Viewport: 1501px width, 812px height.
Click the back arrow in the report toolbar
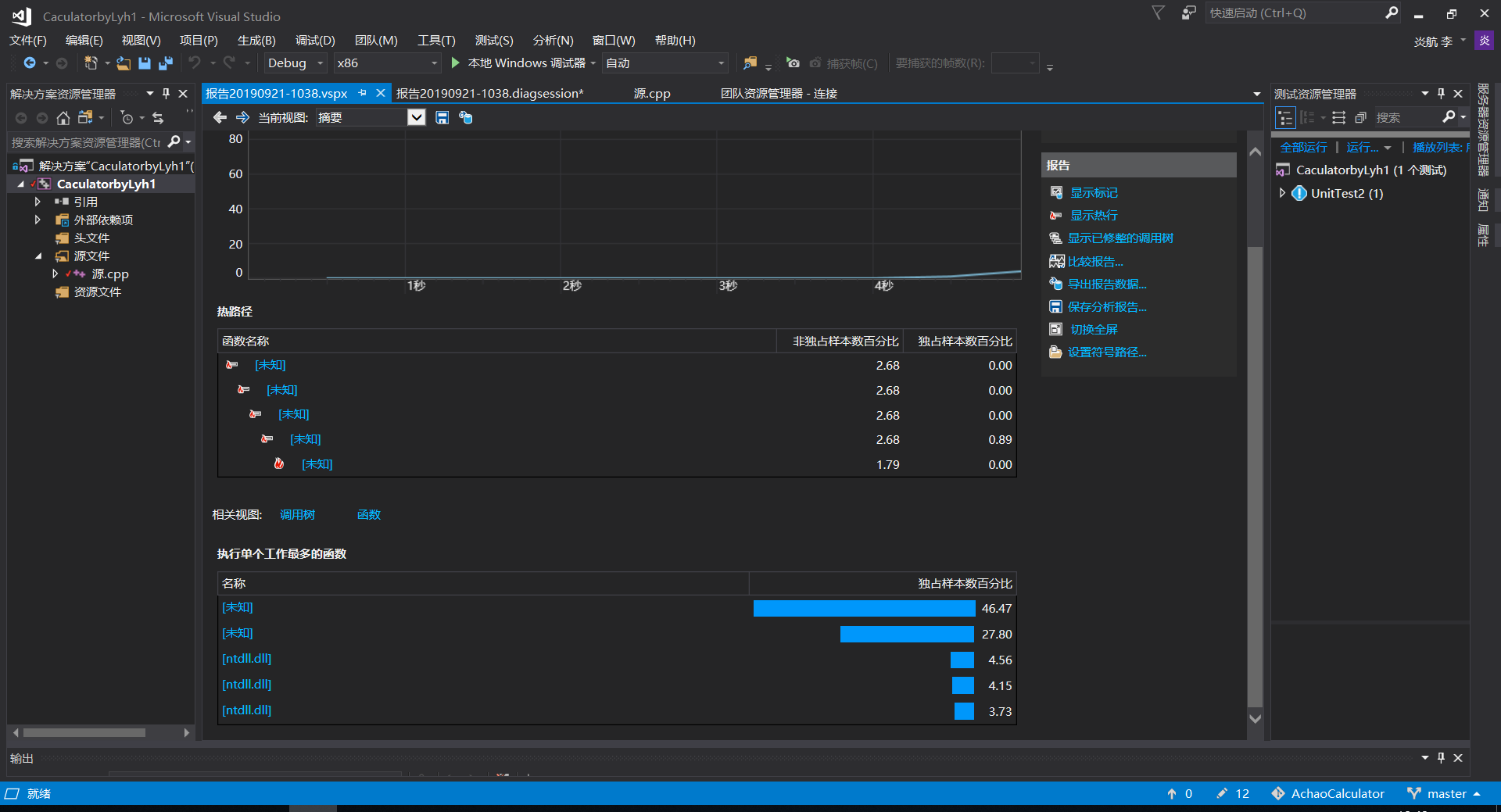tap(220, 117)
